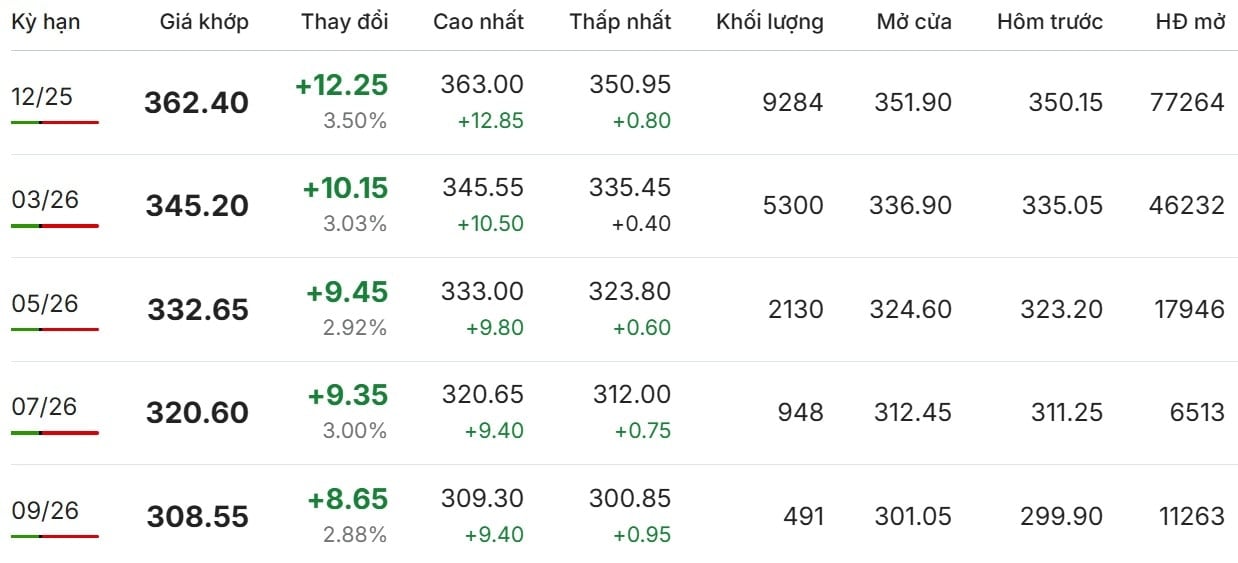Open the 09/26 contract term

coord(45,511)
